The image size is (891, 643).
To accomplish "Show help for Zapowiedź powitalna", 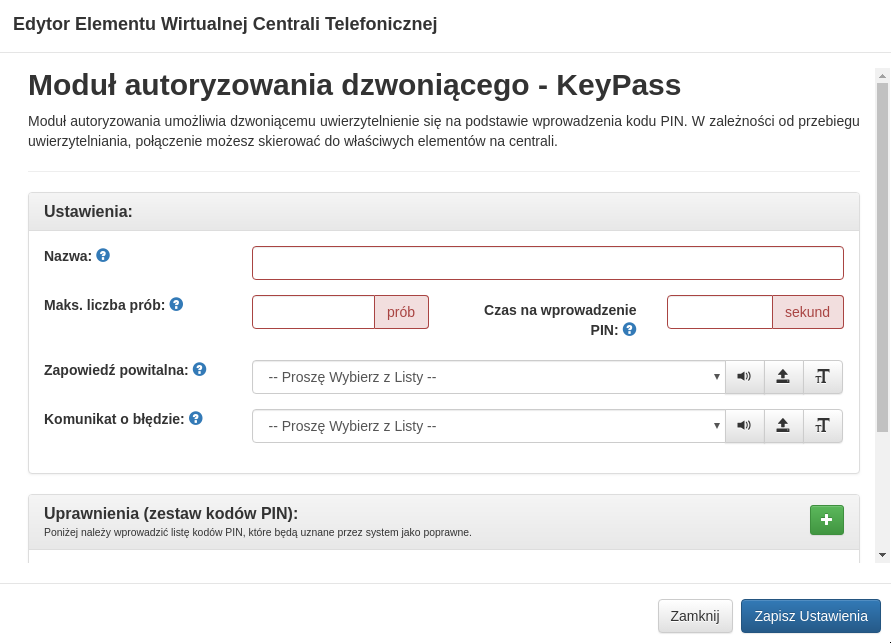I will 199,370.
